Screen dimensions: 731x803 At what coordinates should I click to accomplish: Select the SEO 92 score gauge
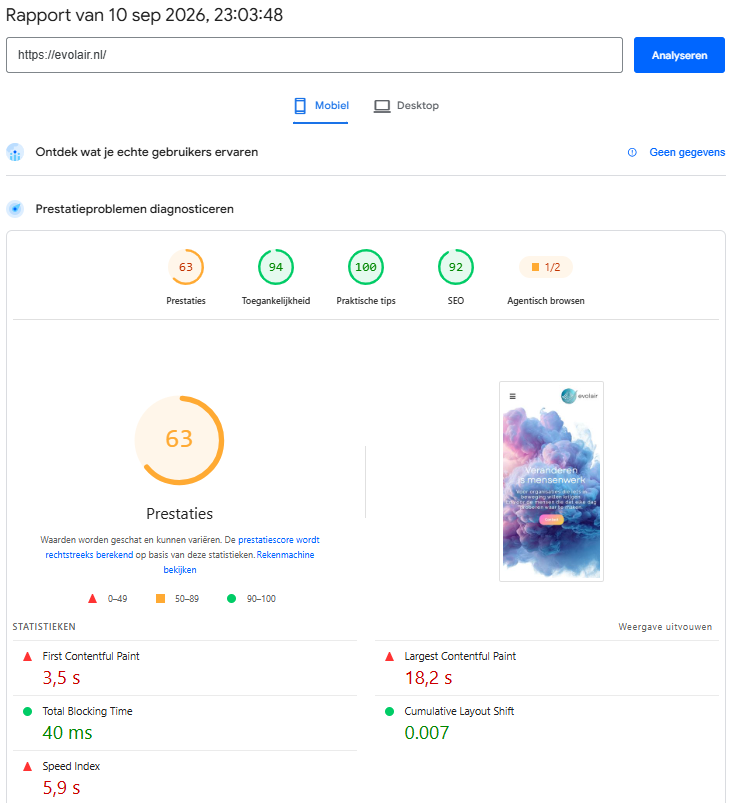click(456, 267)
